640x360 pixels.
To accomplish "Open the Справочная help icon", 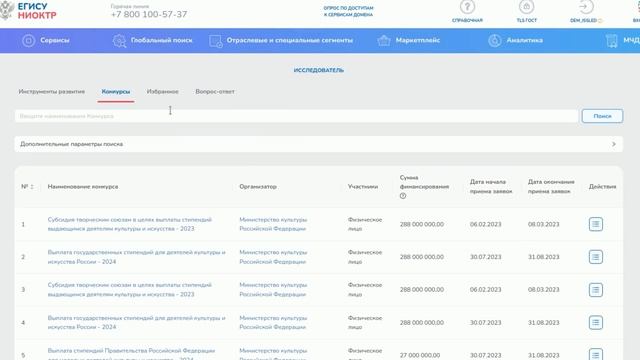I will pos(467,7).
